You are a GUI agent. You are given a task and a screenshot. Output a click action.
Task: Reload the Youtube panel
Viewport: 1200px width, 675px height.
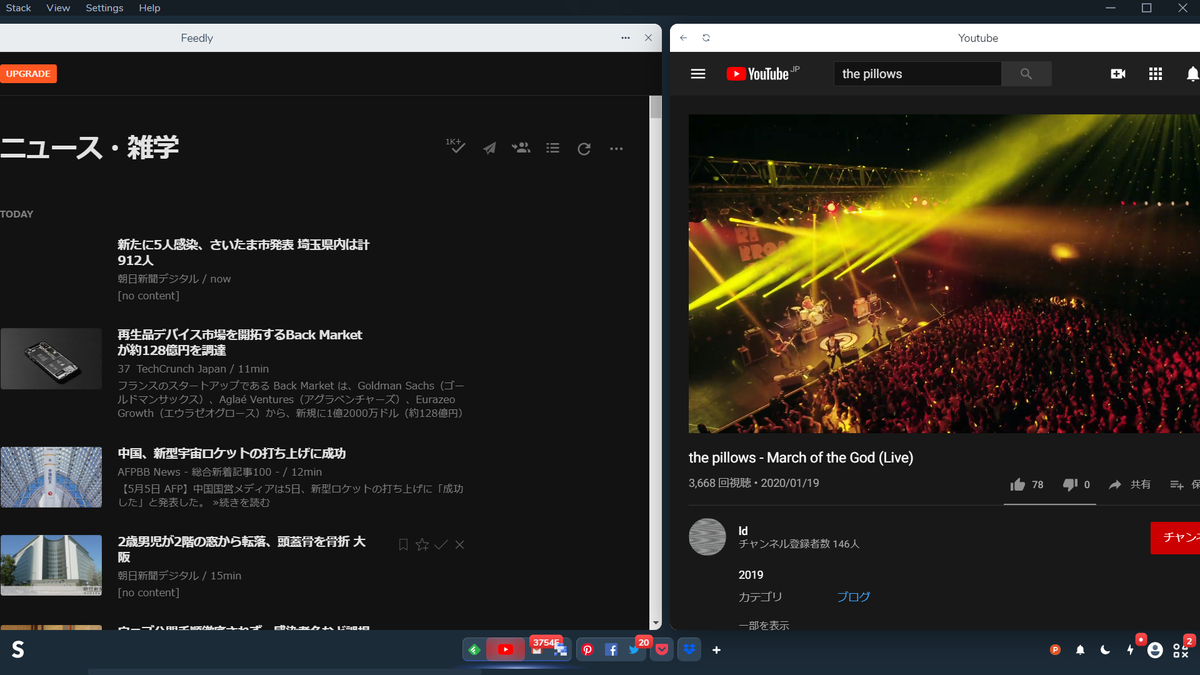pos(706,38)
